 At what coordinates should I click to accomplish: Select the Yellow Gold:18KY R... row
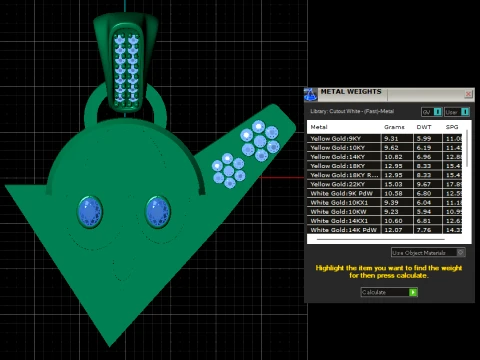coord(385,175)
